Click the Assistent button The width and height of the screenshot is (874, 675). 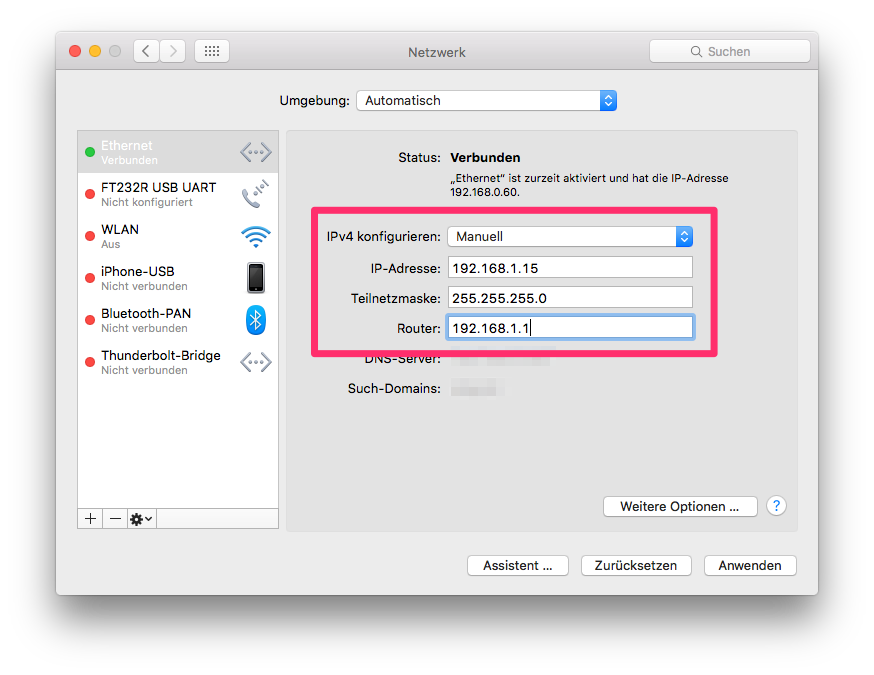(x=518, y=565)
